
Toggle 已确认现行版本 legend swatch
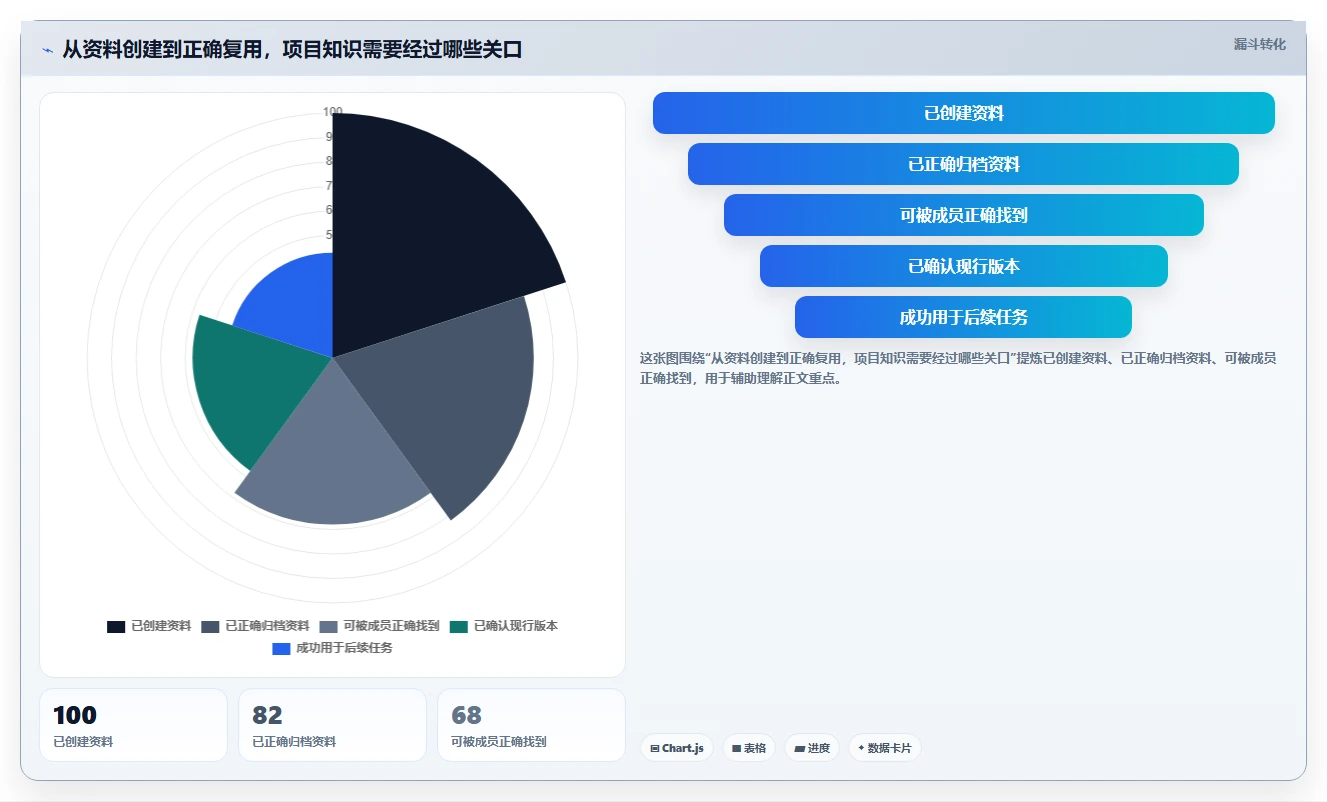pyautogui.click(x=459, y=626)
